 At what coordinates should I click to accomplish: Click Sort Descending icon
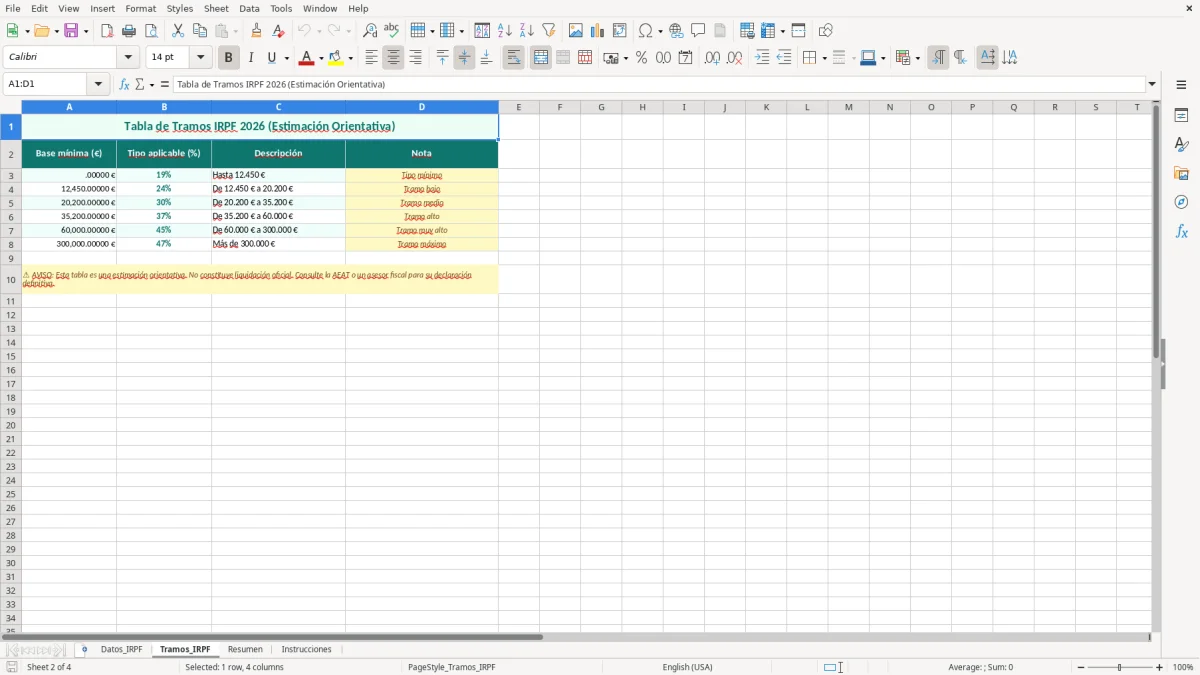(x=527, y=31)
